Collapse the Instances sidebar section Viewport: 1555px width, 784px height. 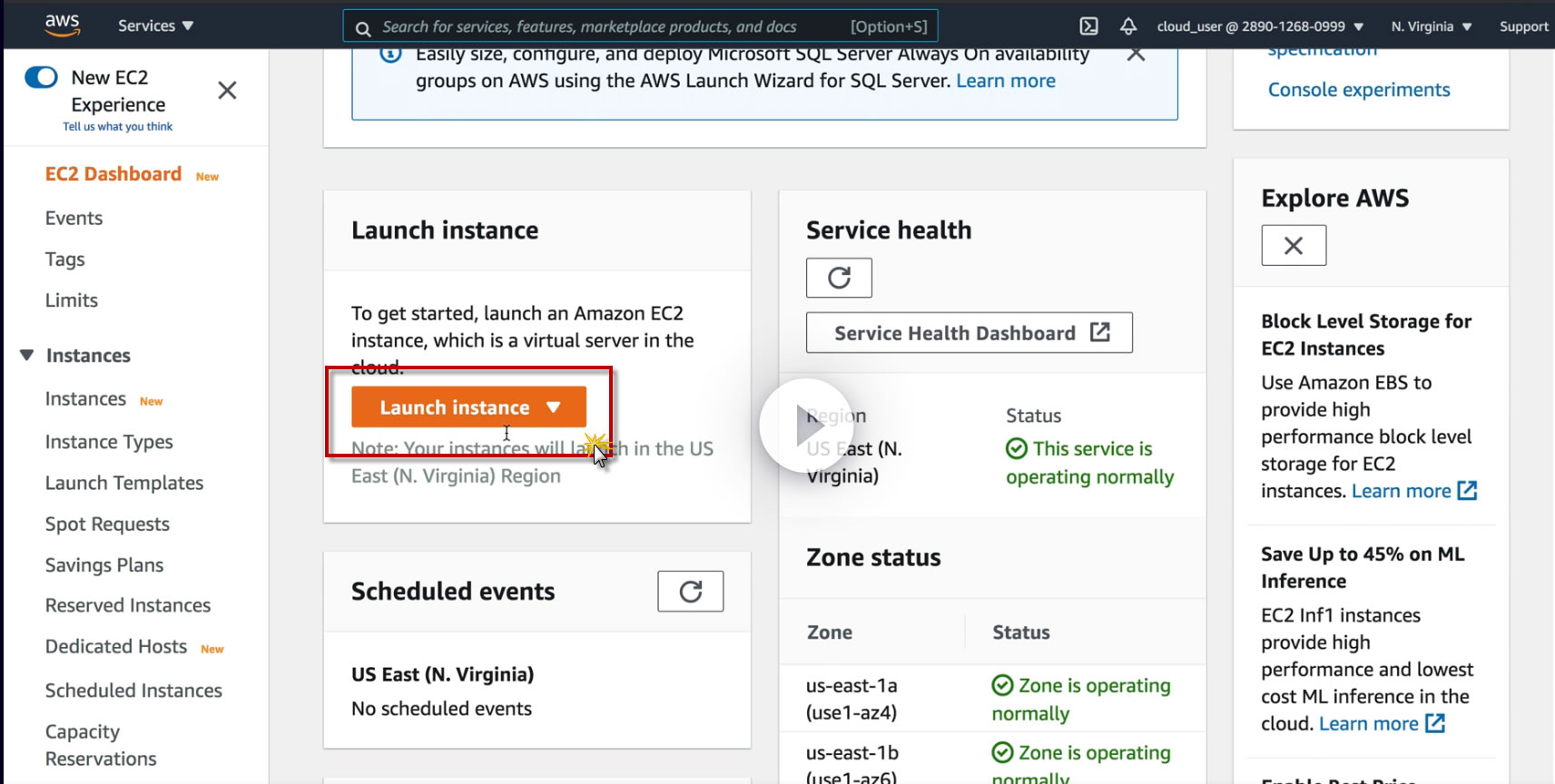pos(27,355)
